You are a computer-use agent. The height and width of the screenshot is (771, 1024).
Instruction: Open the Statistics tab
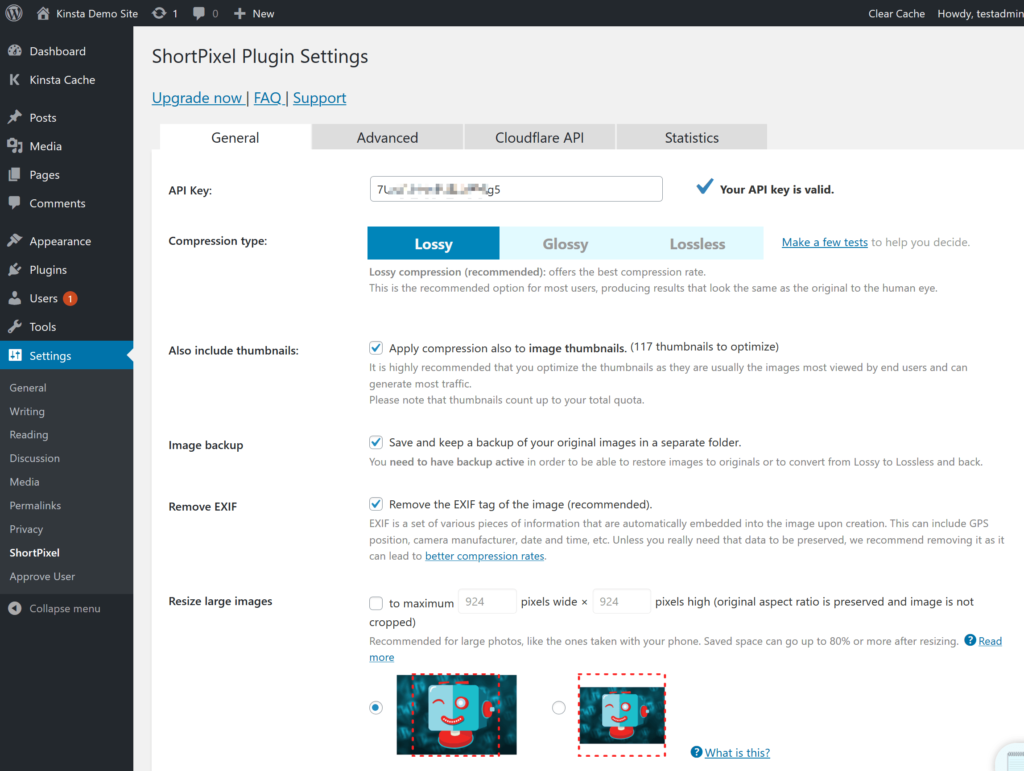coord(692,137)
